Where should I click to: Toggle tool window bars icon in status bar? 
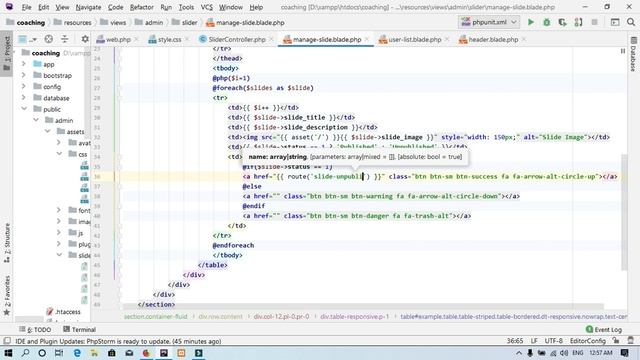pyautogui.click(x=7, y=341)
